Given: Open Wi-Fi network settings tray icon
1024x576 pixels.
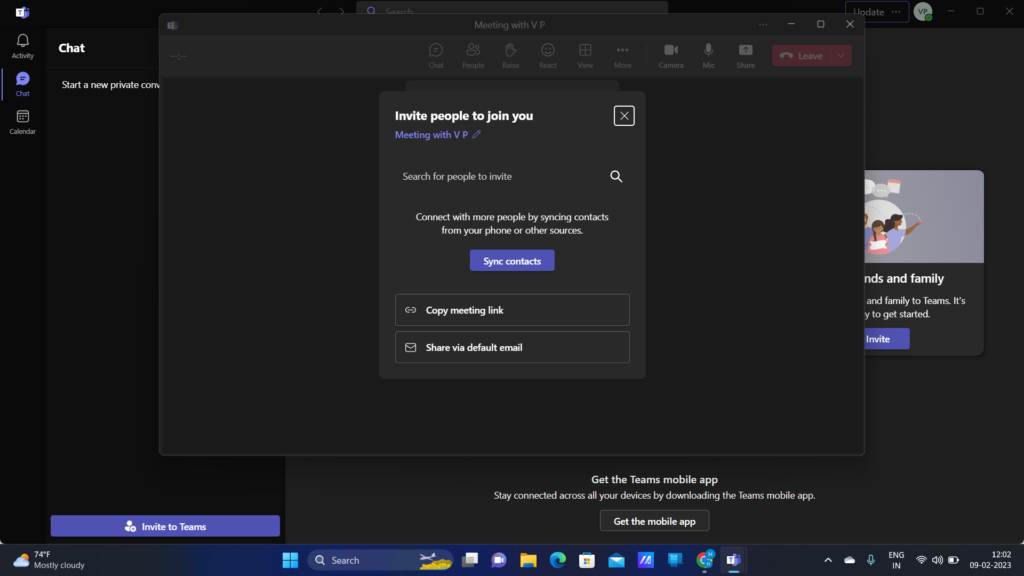Looking at the screenshot, I should tap(921, 560).
